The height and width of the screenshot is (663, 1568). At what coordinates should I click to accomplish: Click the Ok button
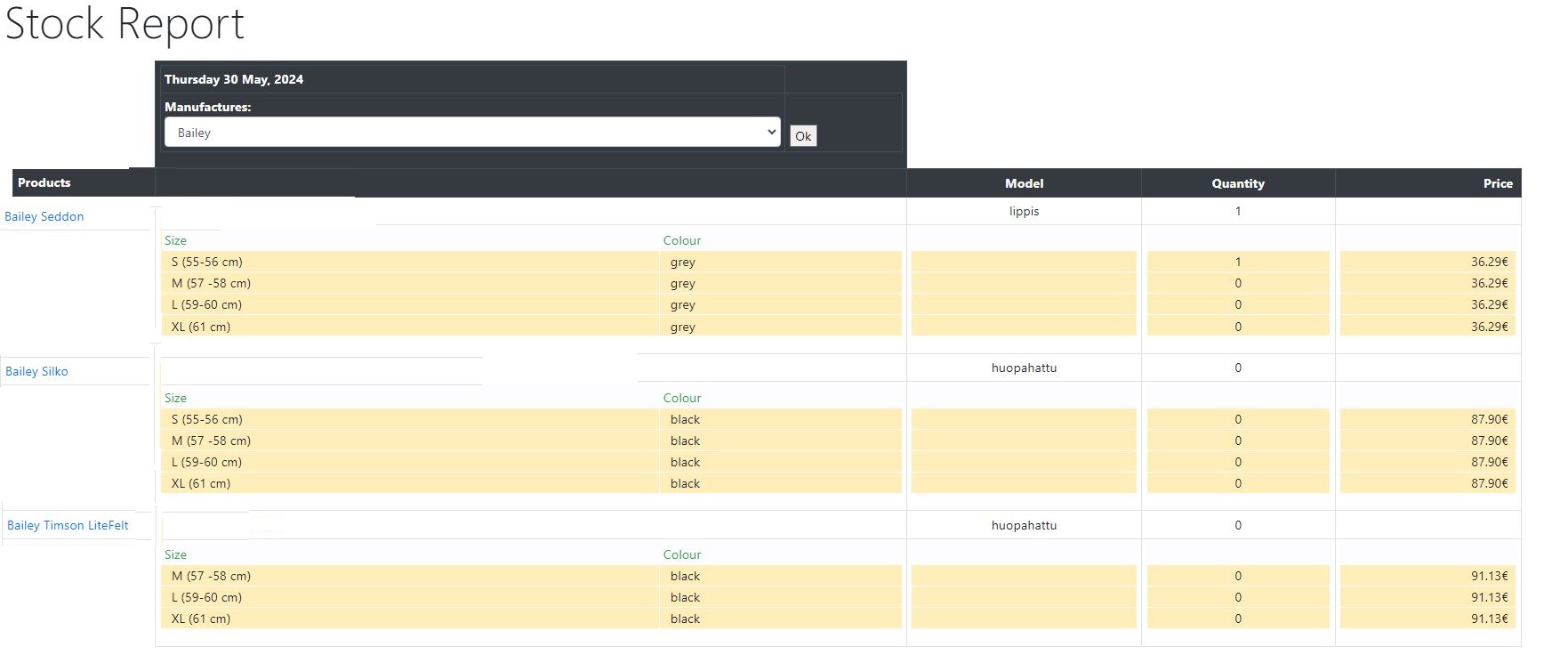pyautogui.click(x=803, y=136)
